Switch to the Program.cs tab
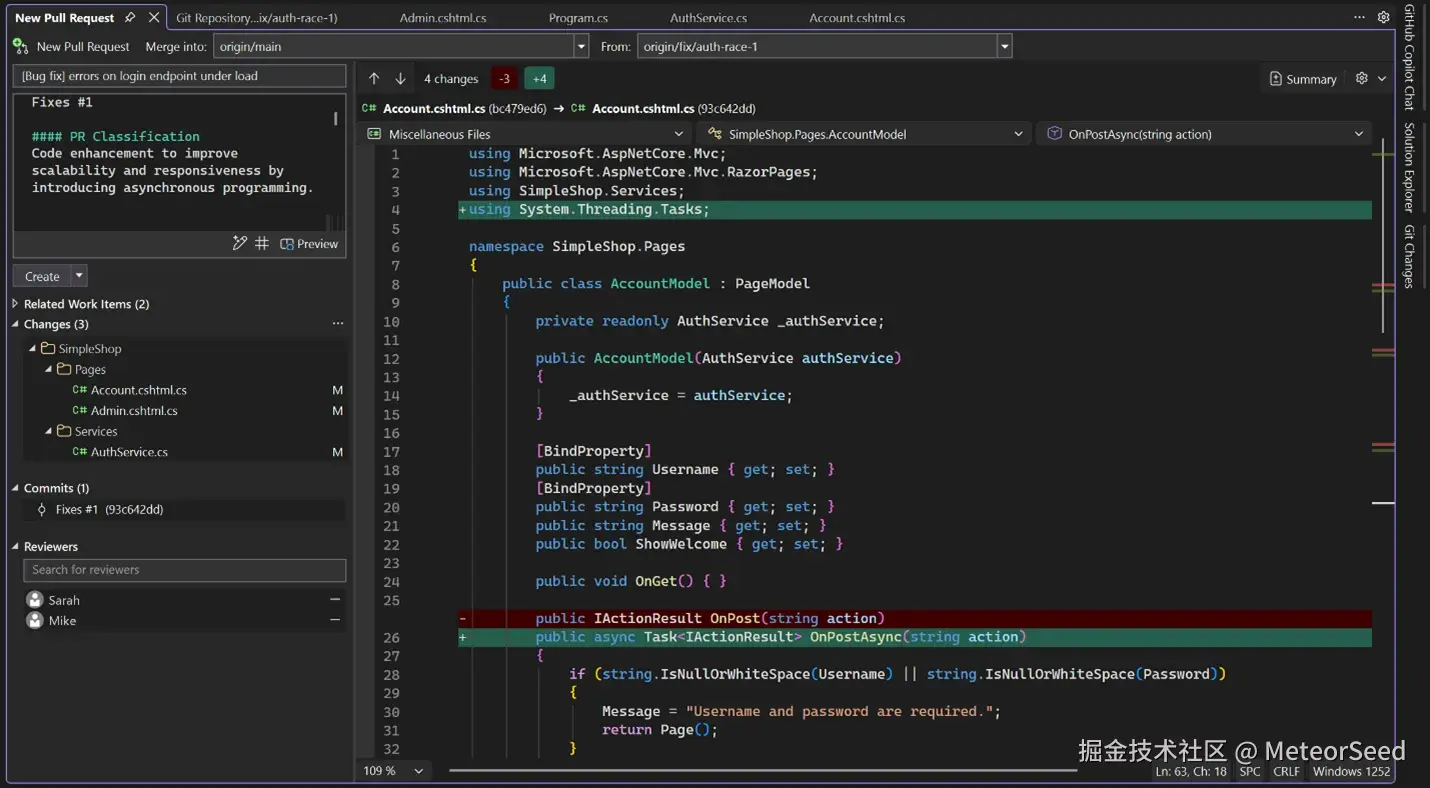The height and width of the screenshot is (788, 1430). click(x=578, y=18)
